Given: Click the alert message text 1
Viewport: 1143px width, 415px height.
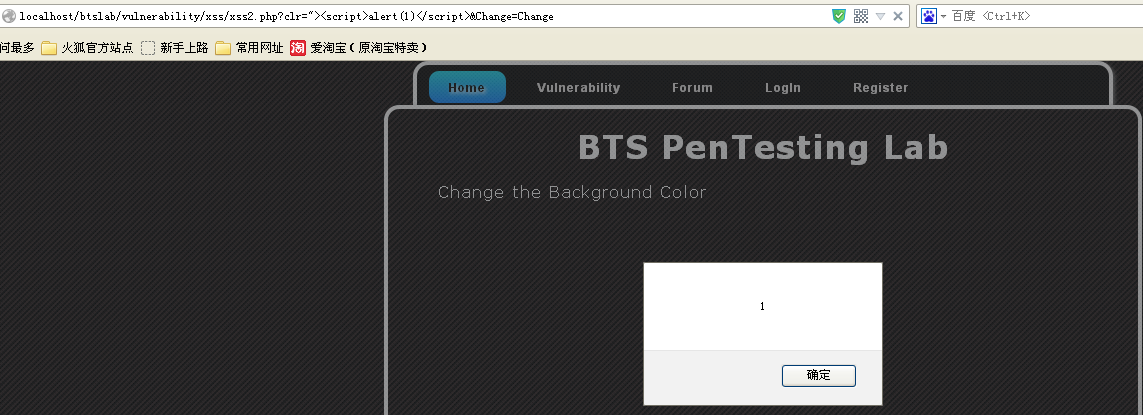Looking at the screenshot, I should click(762, 306).
